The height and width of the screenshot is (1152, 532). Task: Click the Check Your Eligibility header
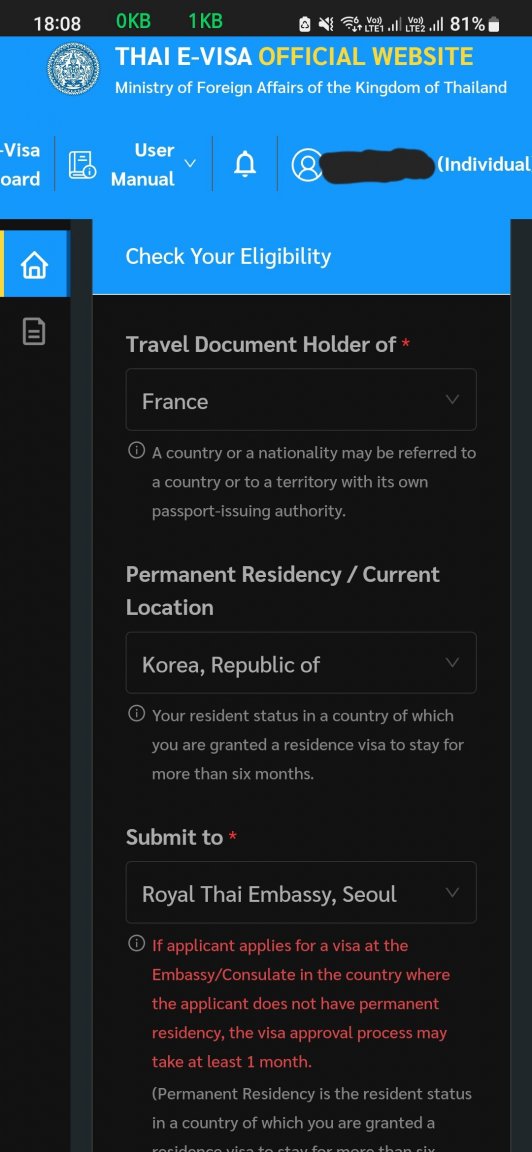click(229, 256)
